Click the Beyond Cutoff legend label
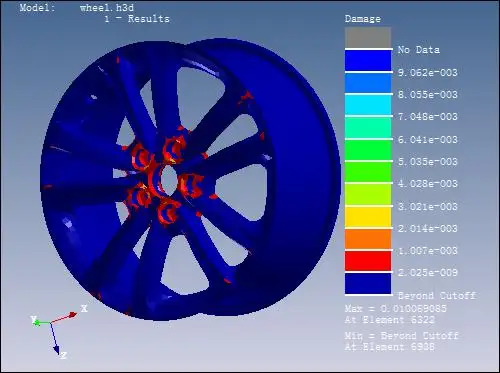Image resolution: width=500 pixels, height=373 pixels. coord(437,295)
